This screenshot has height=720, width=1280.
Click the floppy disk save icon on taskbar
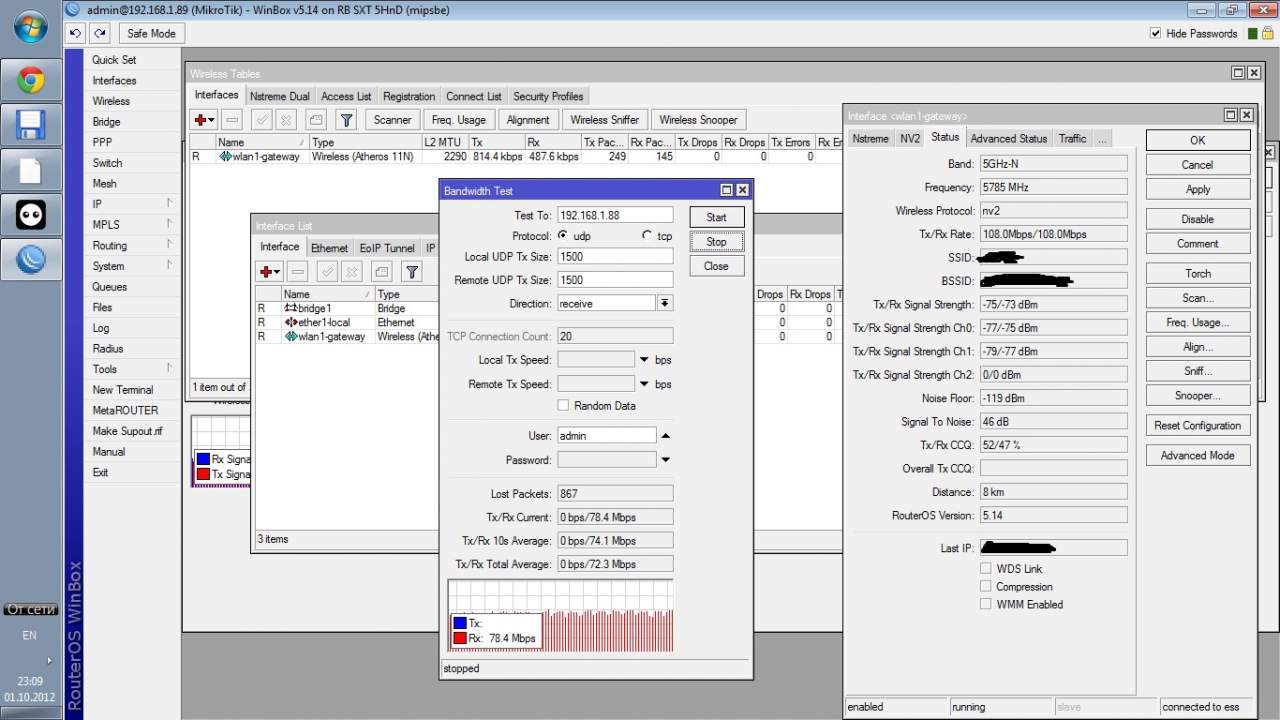point(30,125)
